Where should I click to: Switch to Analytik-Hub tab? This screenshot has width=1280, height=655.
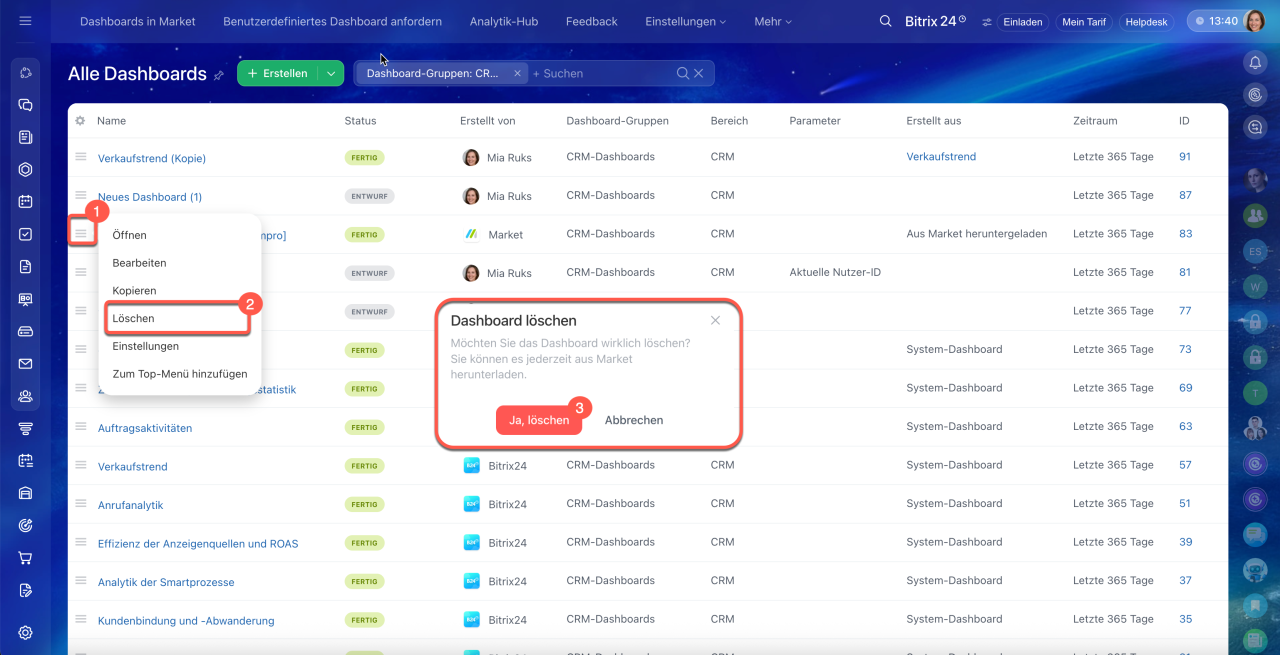(x=503, y=21)
